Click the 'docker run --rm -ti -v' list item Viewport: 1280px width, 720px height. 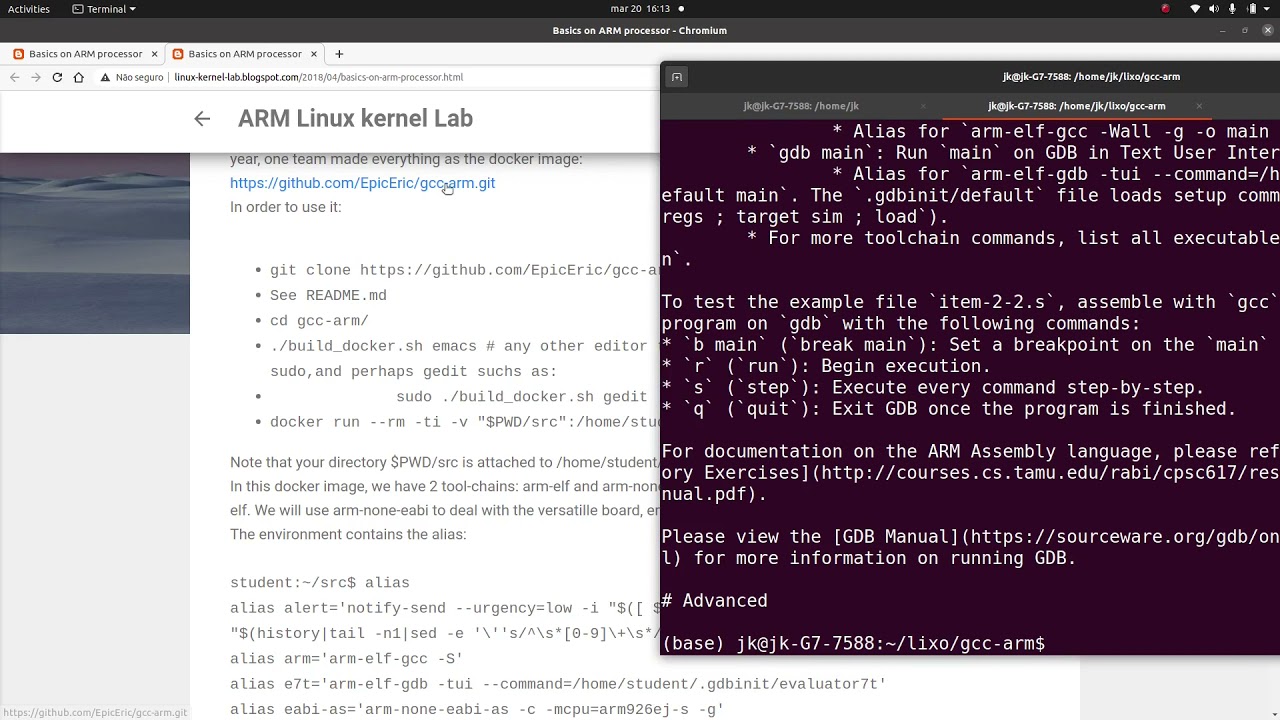click(465, 422)
